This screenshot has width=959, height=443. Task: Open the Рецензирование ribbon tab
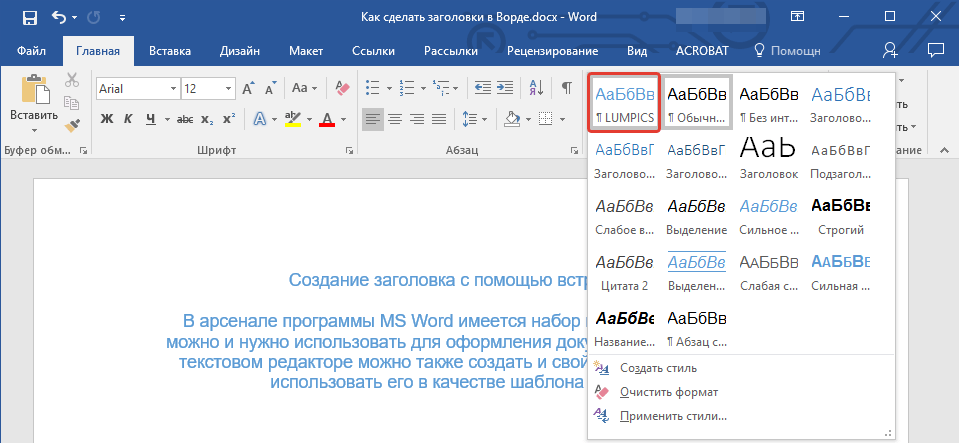click(553, 50)
